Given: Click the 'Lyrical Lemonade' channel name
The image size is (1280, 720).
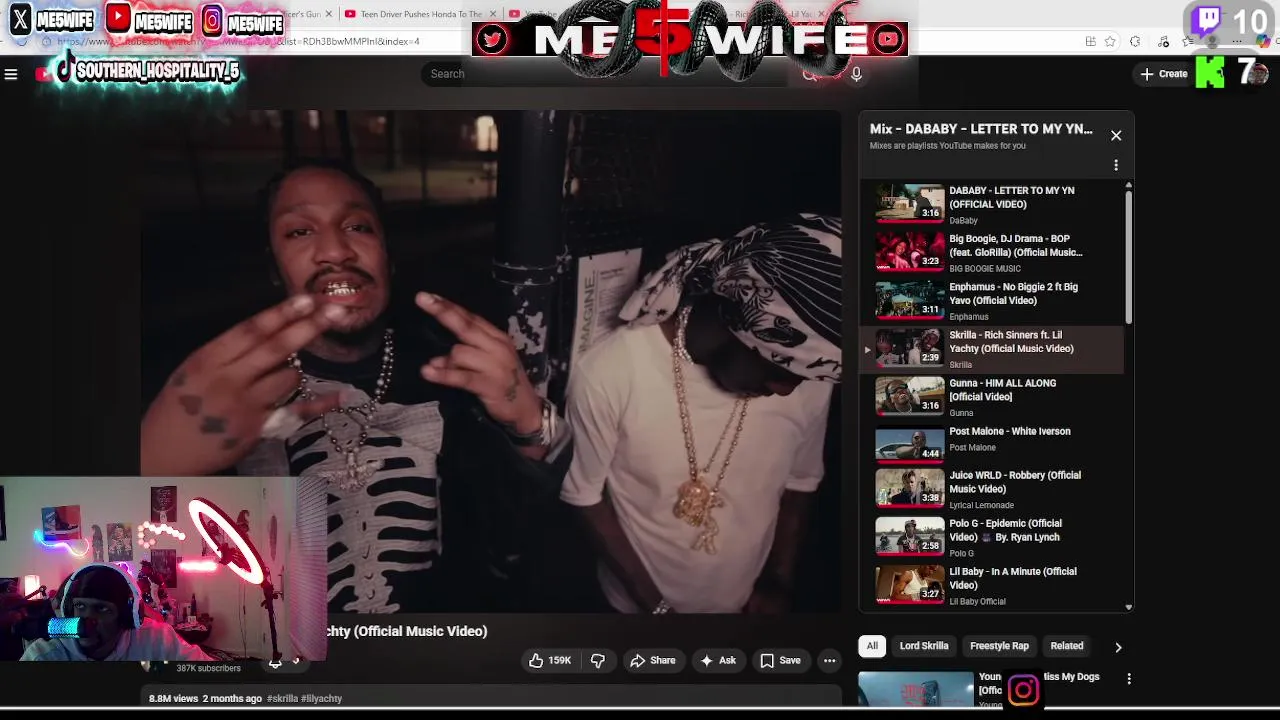Looking at the screenshot, I should 981,506.
